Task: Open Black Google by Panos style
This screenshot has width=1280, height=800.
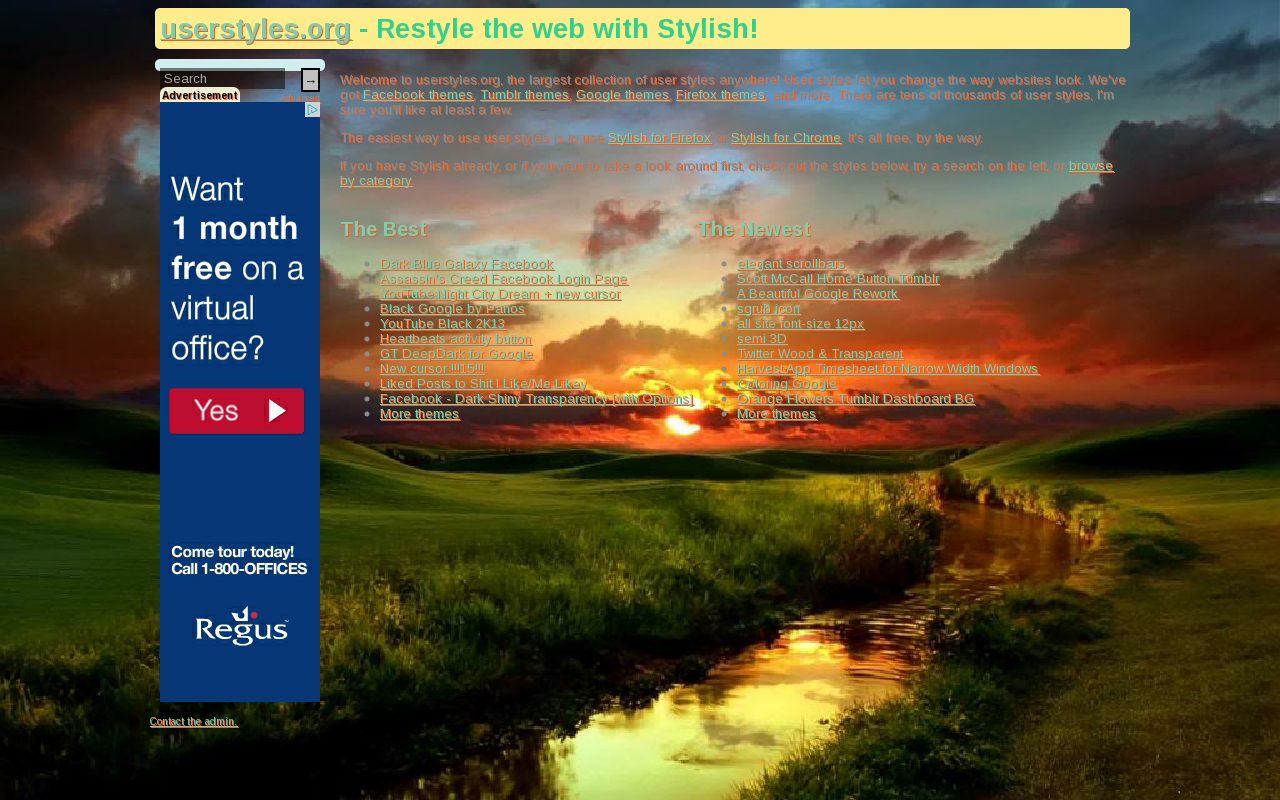Action: click(x=452, y=309)
